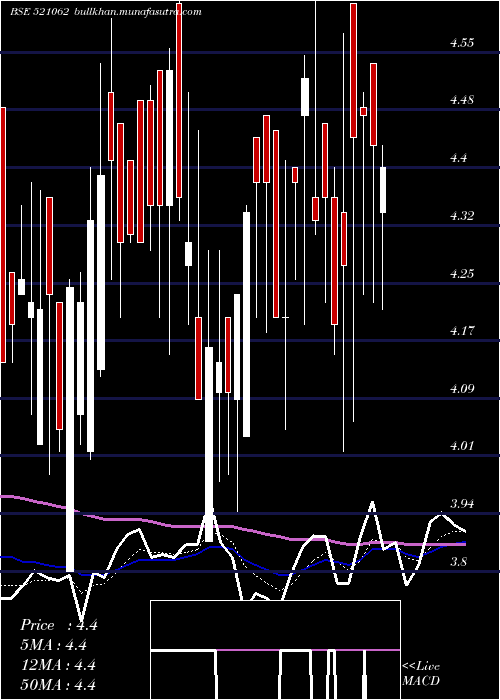500x700 pixels.
Task: Select the 4.17 price axis label
Action: point(462,331)
